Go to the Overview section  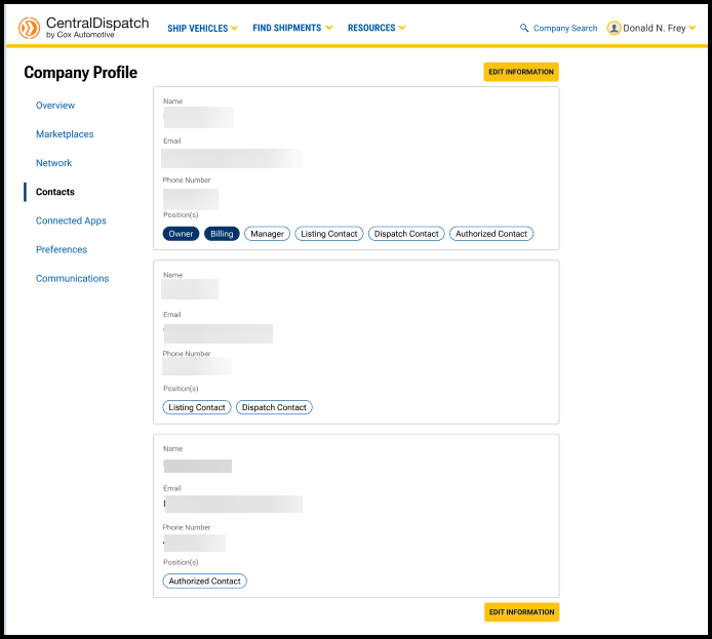[x=55, y=105]
